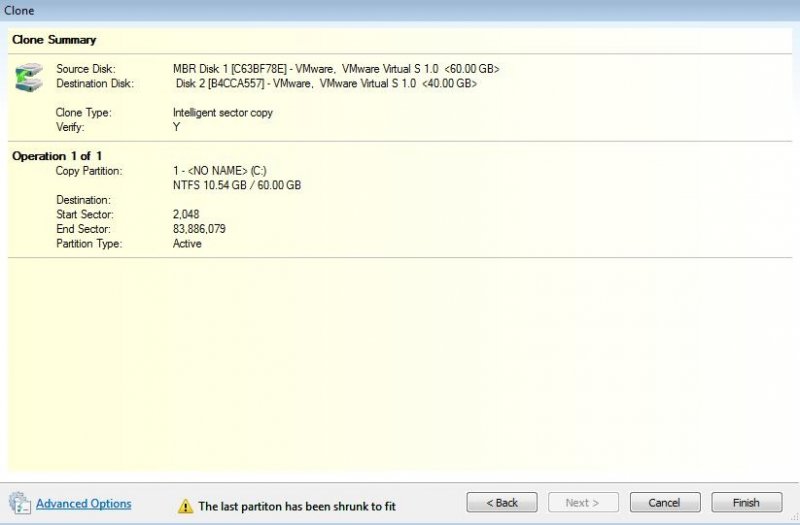Click the Cancel button
The image size is (800, 525).
pyautogui.click(x=665, y=503)
